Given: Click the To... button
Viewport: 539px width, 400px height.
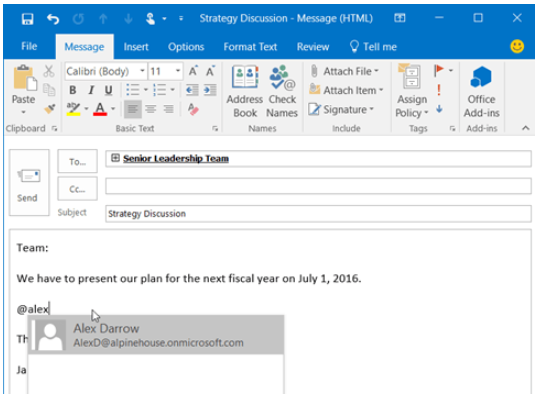Looking at the screenshot, I should pyautogui.click(x=77, y=161).
